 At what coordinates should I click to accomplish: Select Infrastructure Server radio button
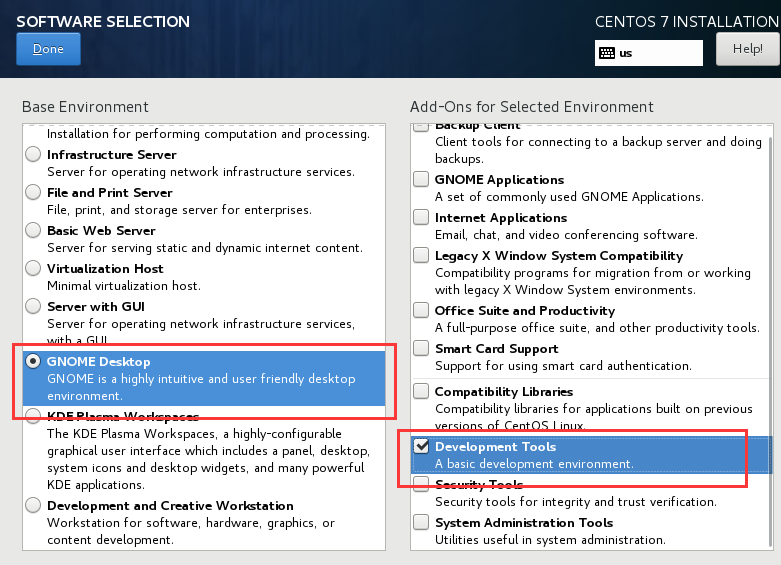point(33,154)
